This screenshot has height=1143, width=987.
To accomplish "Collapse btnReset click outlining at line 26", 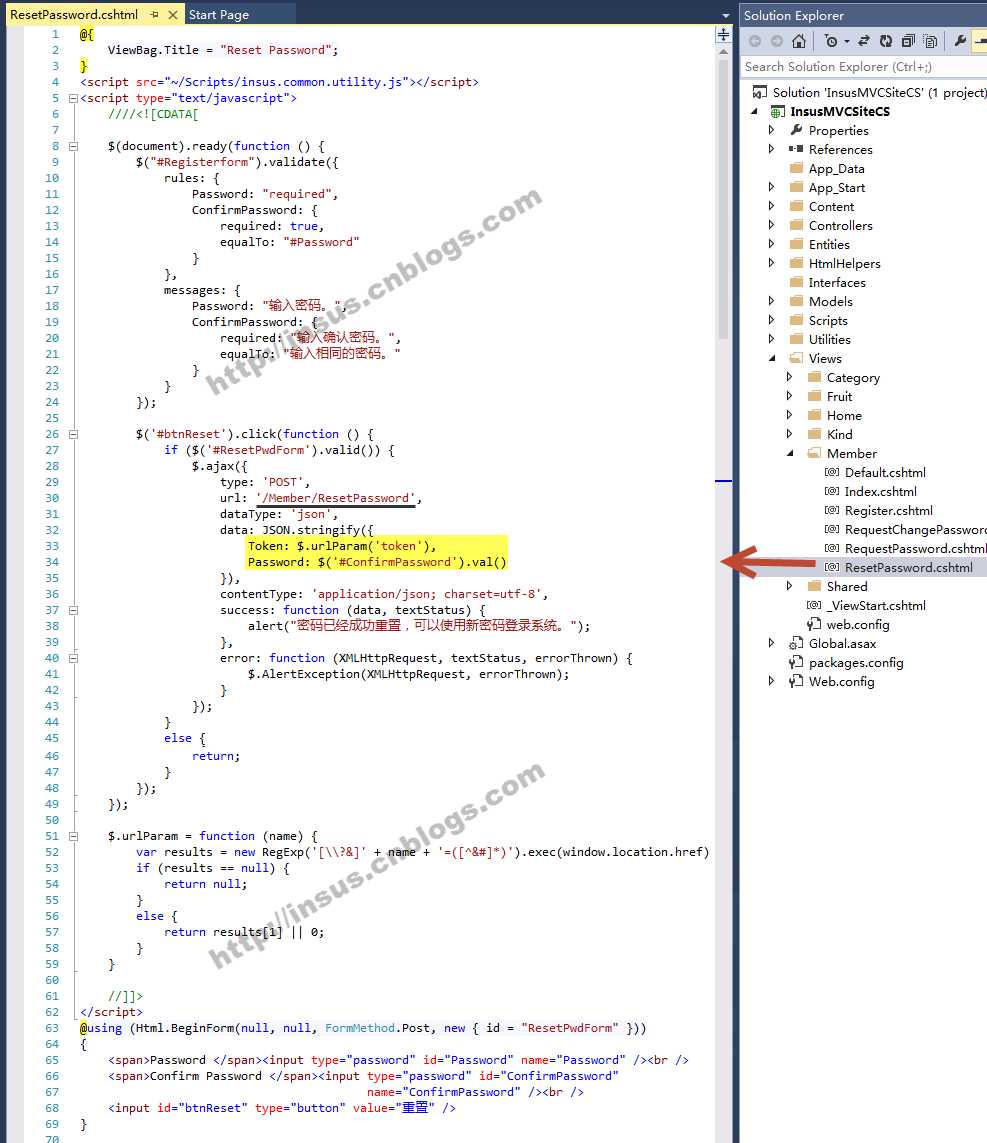I will coord(73,434).
